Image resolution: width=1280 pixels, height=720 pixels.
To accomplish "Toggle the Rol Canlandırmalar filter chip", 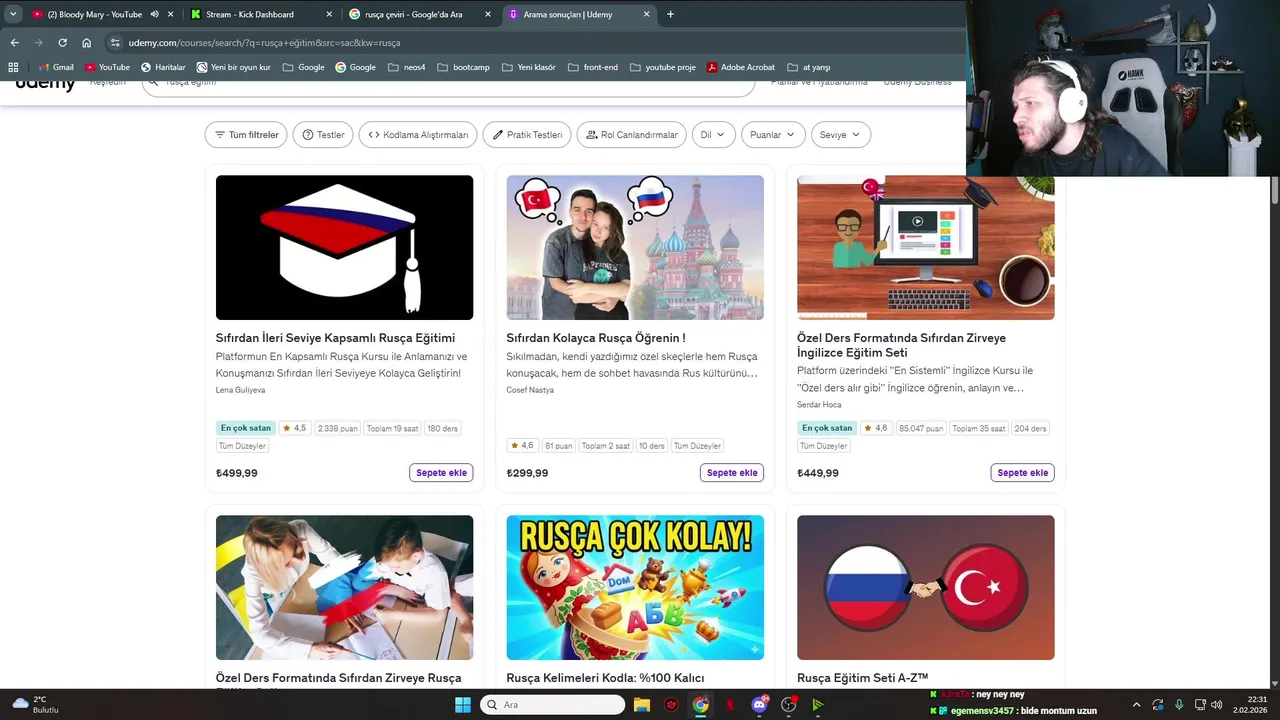I will (x=631, y=135).
